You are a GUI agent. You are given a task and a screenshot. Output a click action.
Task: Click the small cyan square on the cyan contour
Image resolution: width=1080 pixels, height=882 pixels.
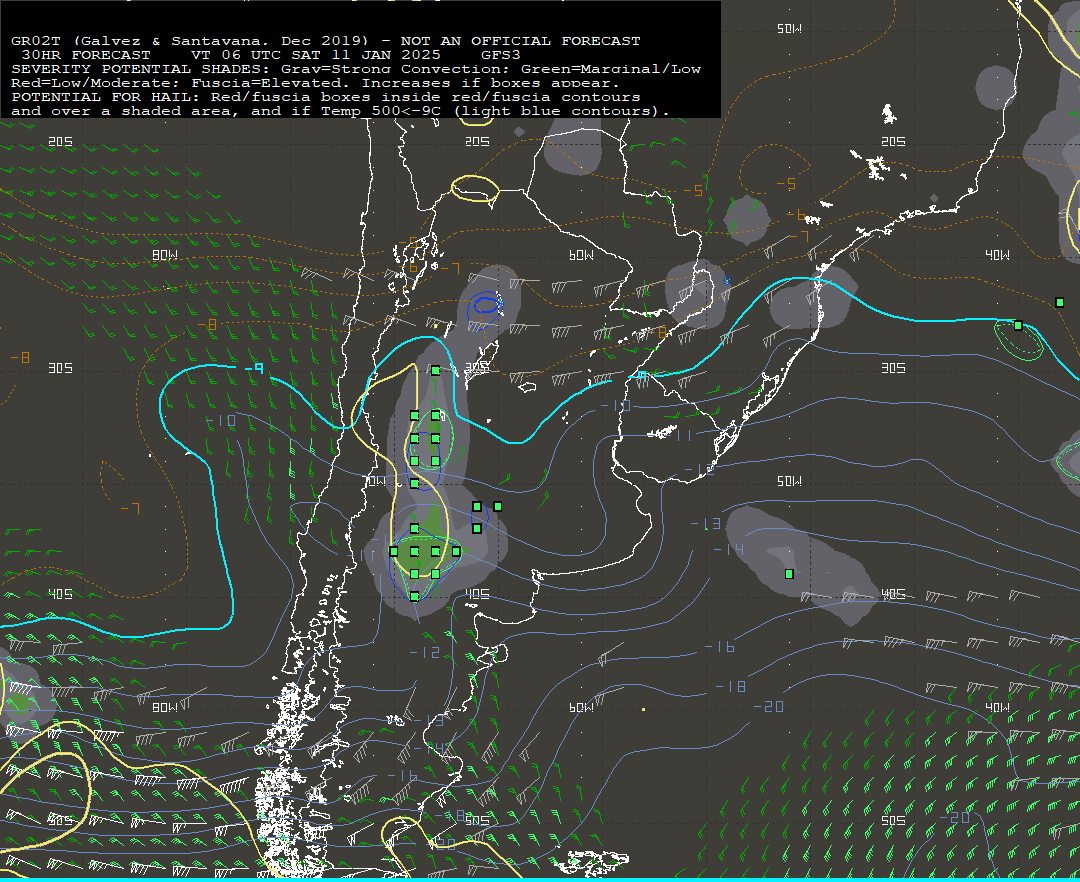(641, 375)
